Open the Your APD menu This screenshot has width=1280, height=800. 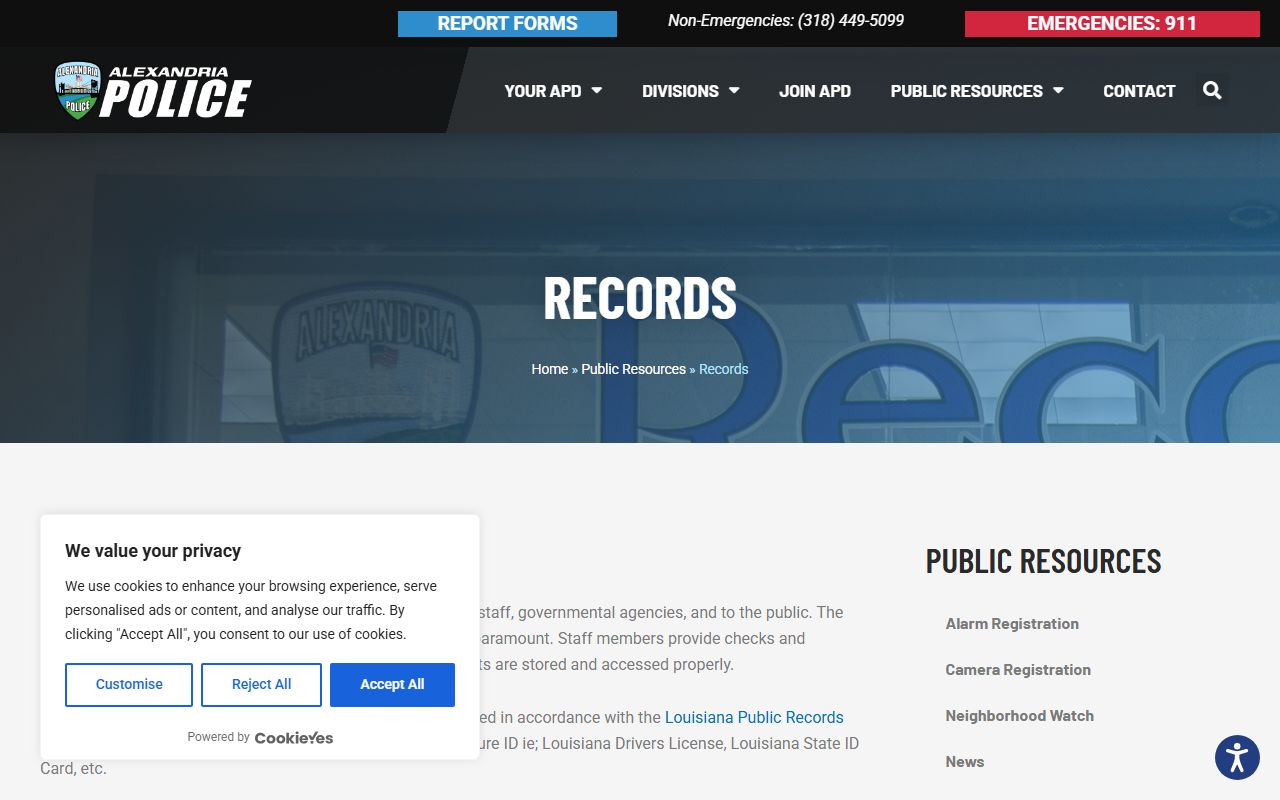point(553,91)
